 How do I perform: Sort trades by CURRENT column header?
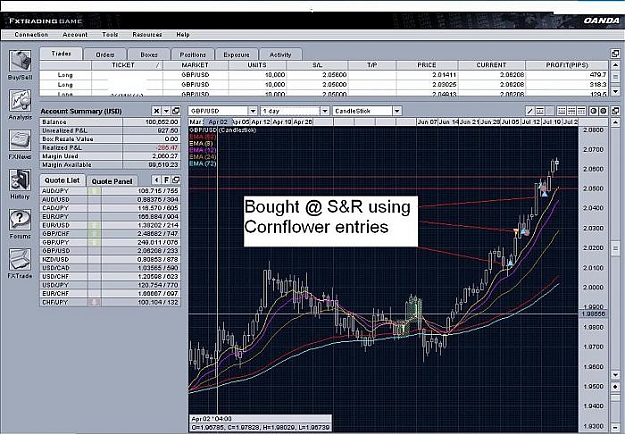click(491, 65)
